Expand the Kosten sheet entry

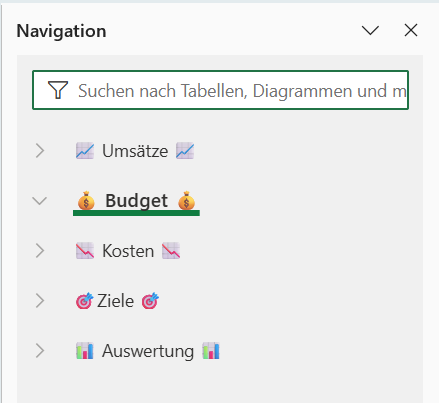[40, 251]
